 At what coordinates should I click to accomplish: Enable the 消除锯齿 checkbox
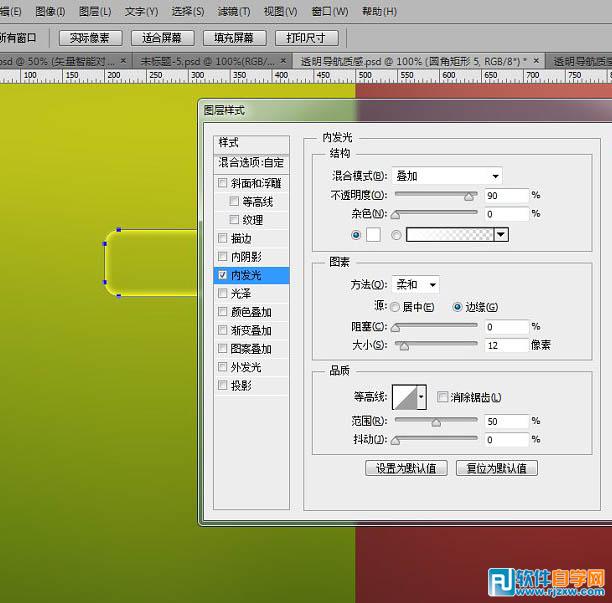[442, 397]
